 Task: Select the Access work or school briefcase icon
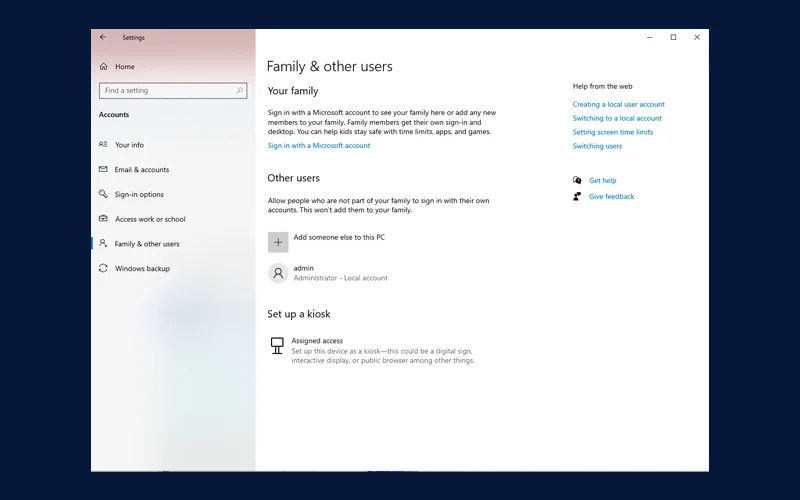click(x=103, y=218)
